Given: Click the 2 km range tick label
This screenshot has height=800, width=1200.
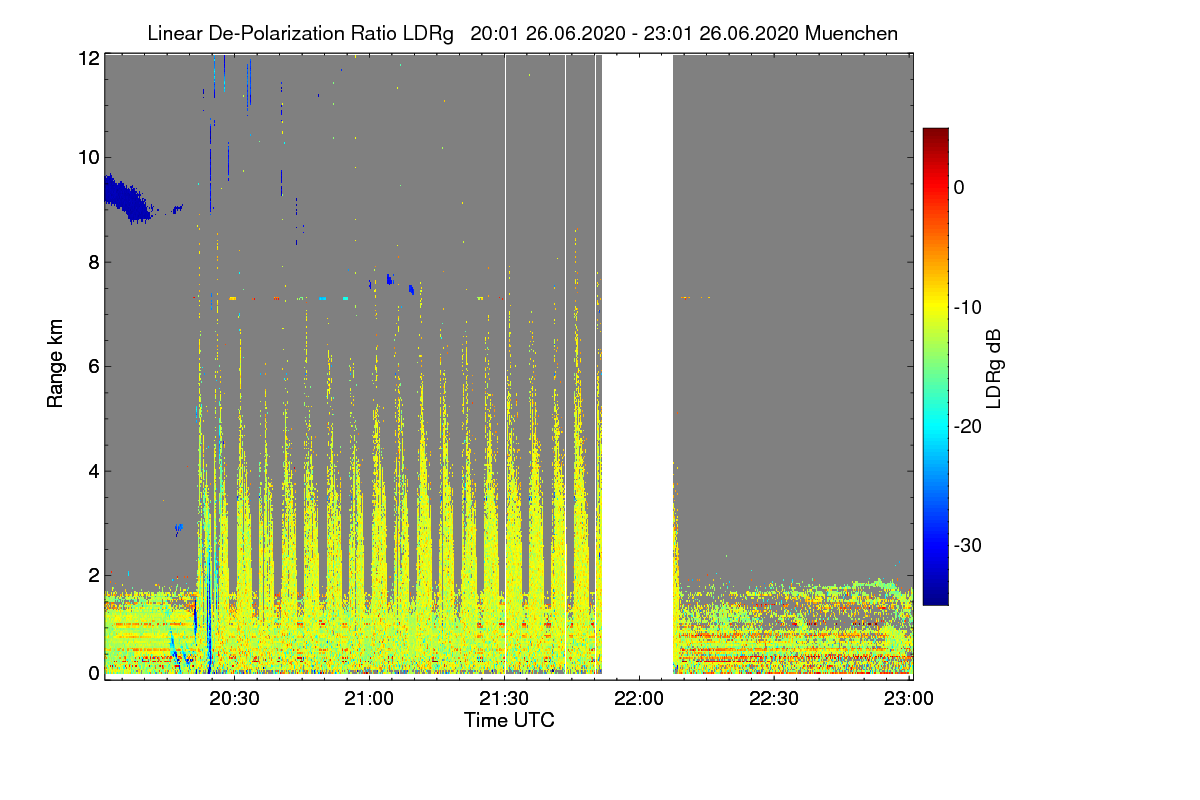Looking at the screenshot, I should [94, 575].
